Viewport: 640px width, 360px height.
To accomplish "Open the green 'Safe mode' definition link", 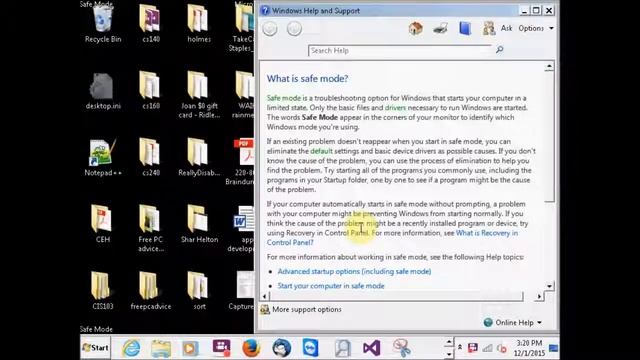I will tap(284, 98).
